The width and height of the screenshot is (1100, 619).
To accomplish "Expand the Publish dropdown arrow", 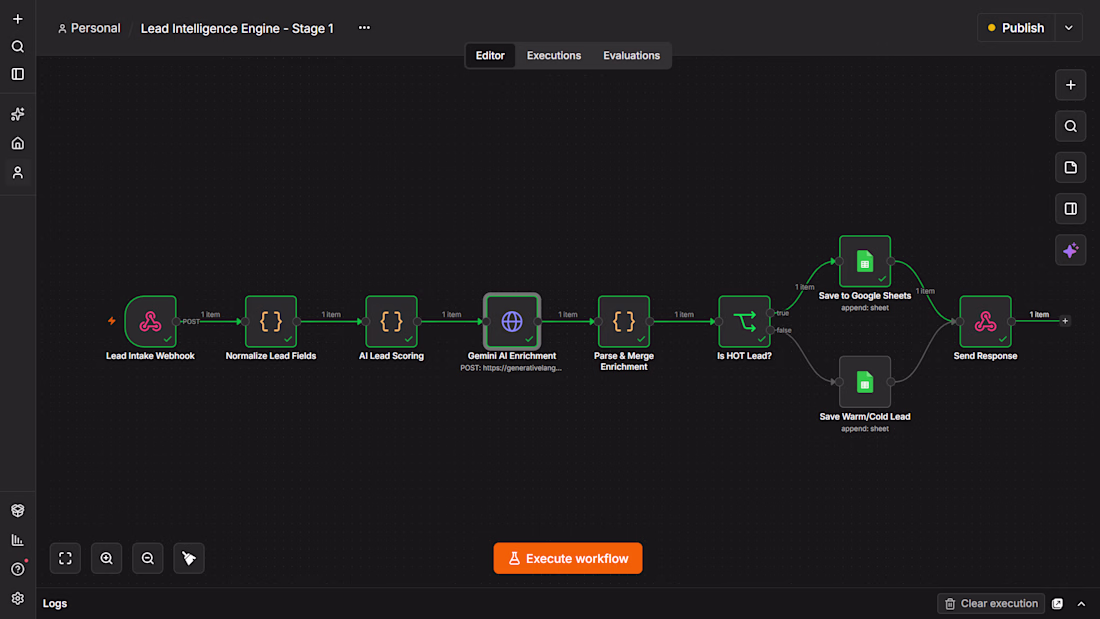I will pyautogui.click(x=1069, y=28).
